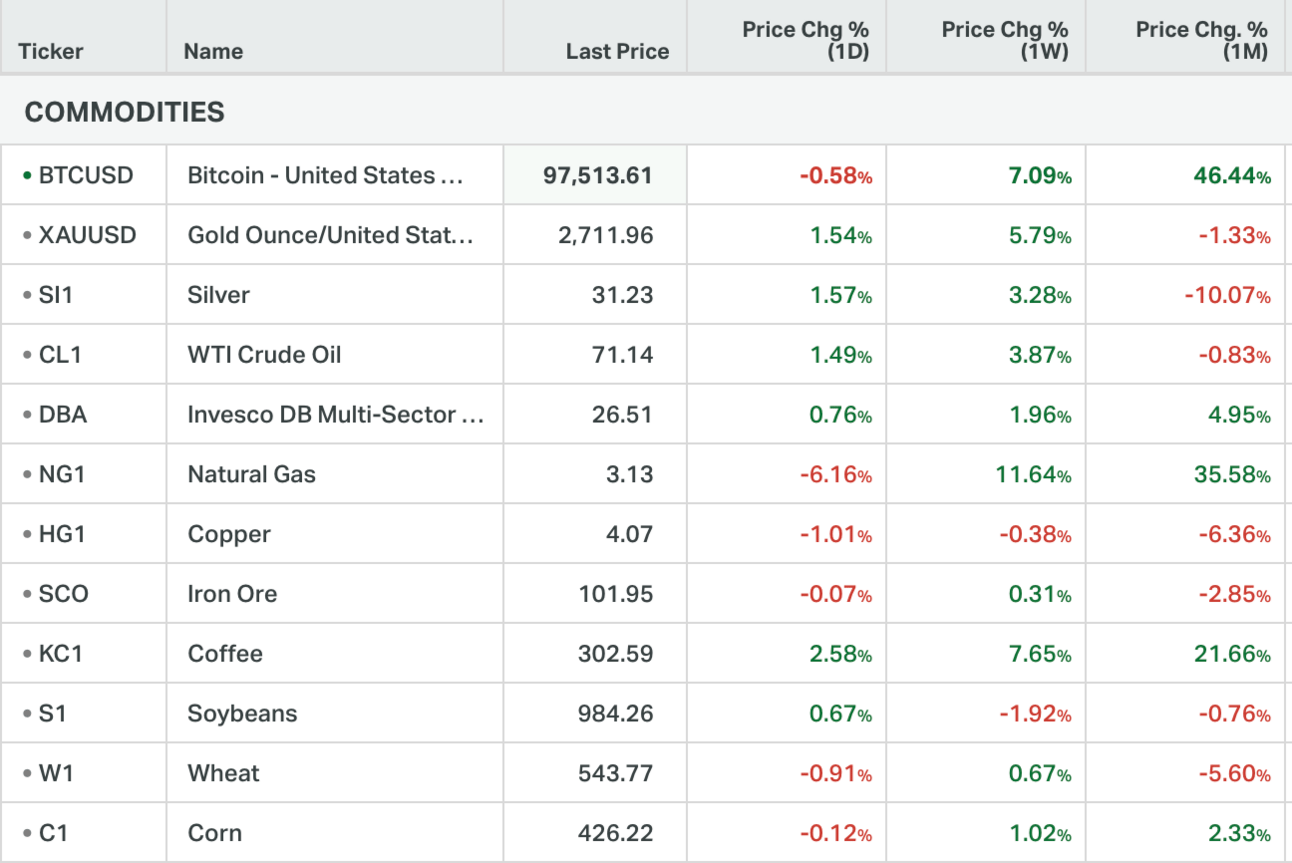Viewport: 1292px width, 863px height.
Task: Click the dot icon beside NG1
Action: [x=27, y=475]
